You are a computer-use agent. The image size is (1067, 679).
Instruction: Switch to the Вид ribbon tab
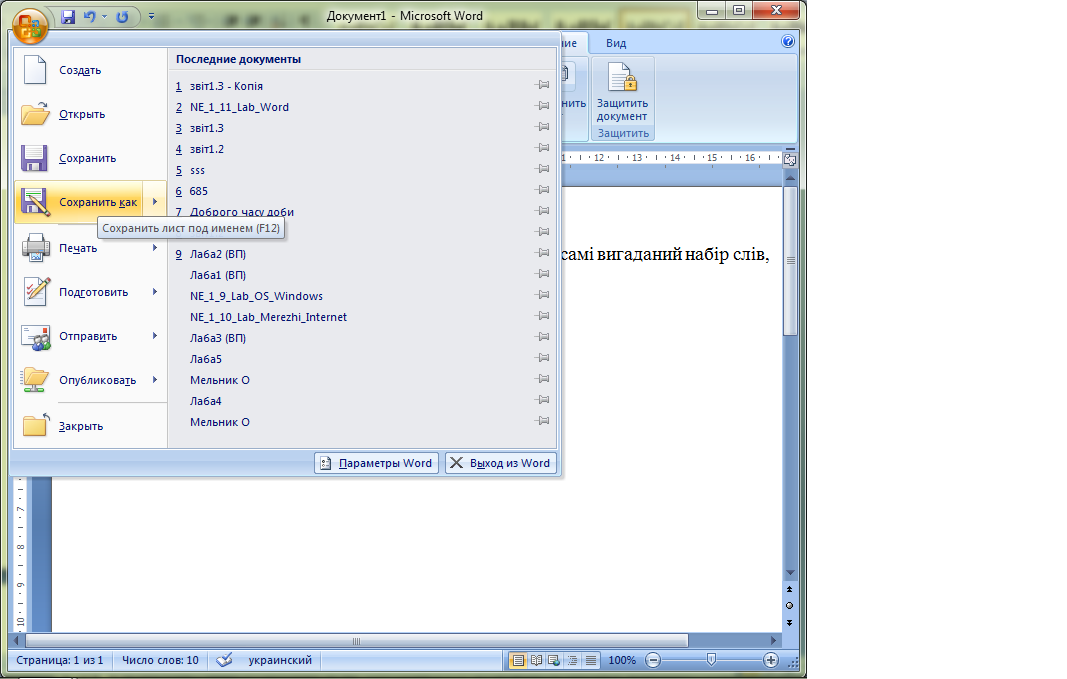tap(616, 43)
